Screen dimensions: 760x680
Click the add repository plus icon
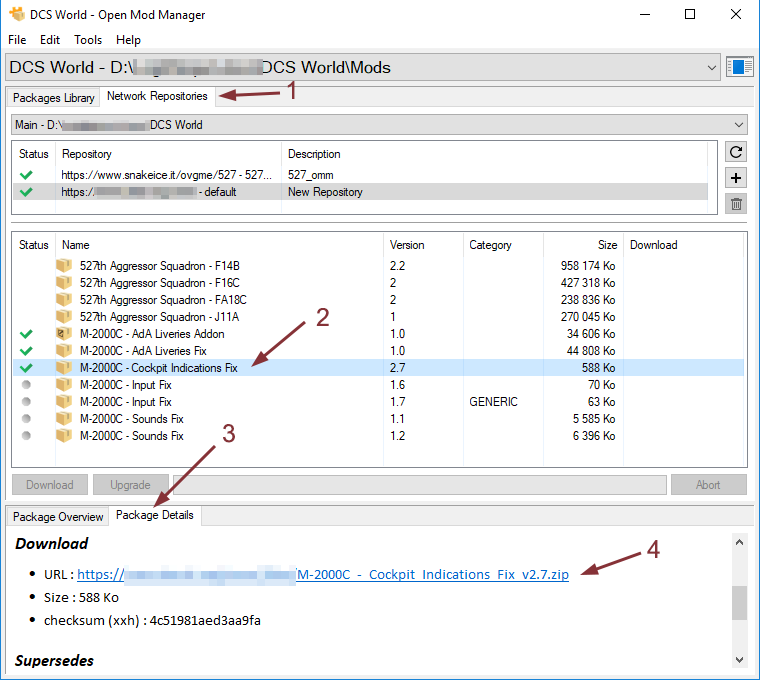[736, 178]
